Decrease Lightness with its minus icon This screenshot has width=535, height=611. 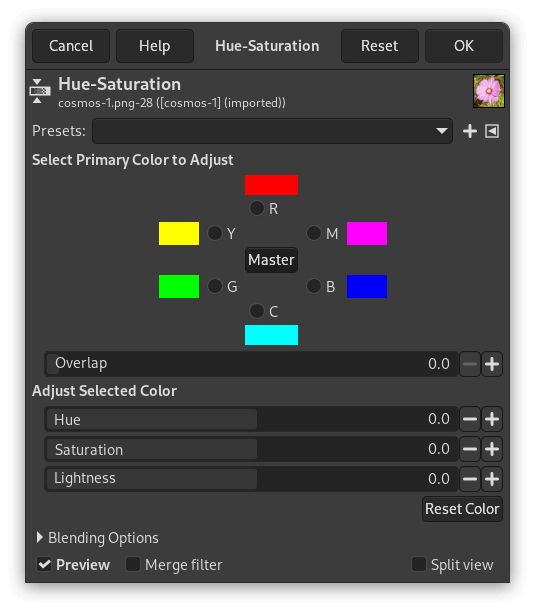coord(470,479)
